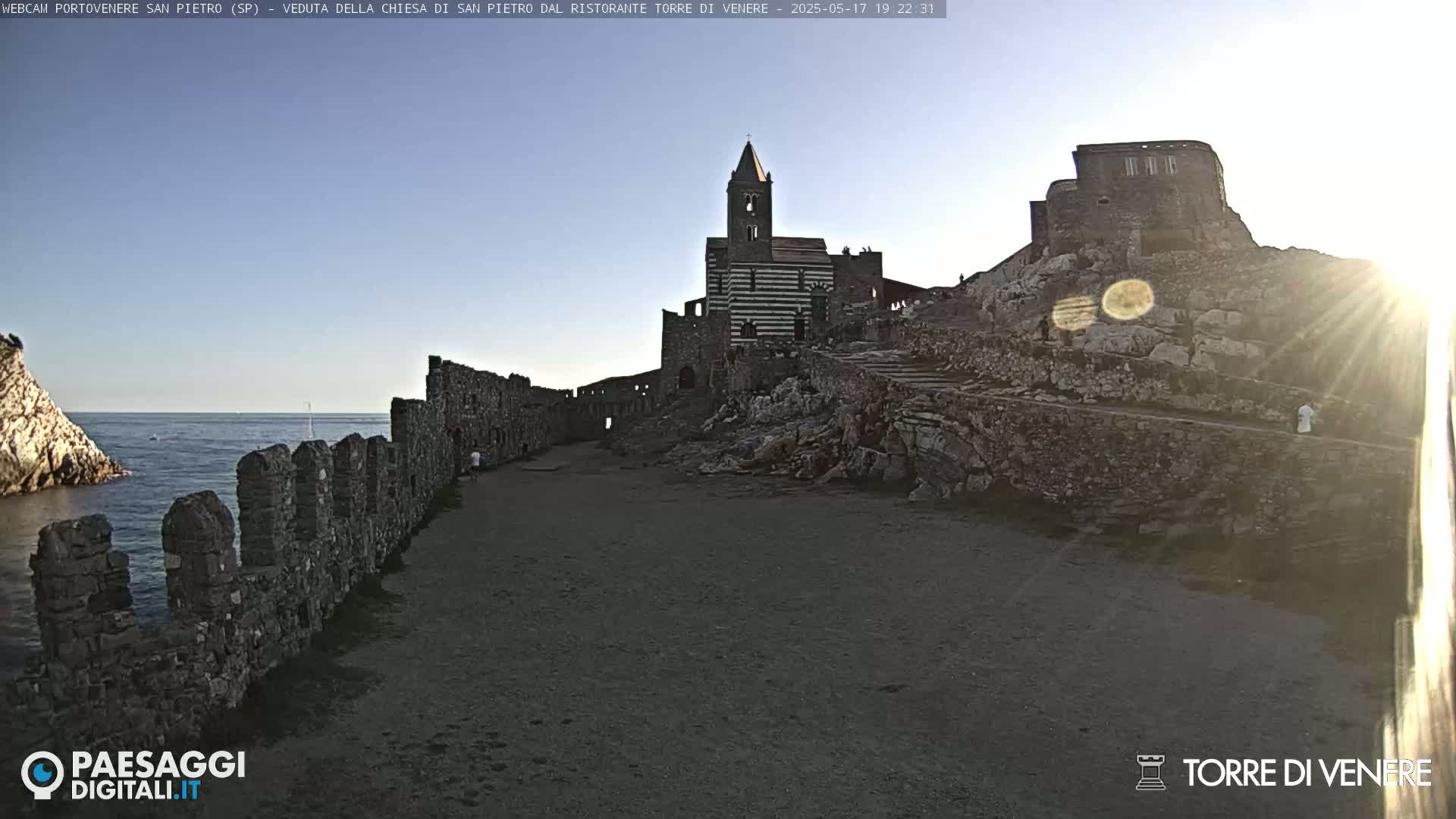The height and width of the screenshot is (819, 1456).
Task: Click the Paesaggi Digitali eye icon
Action: 42,775
